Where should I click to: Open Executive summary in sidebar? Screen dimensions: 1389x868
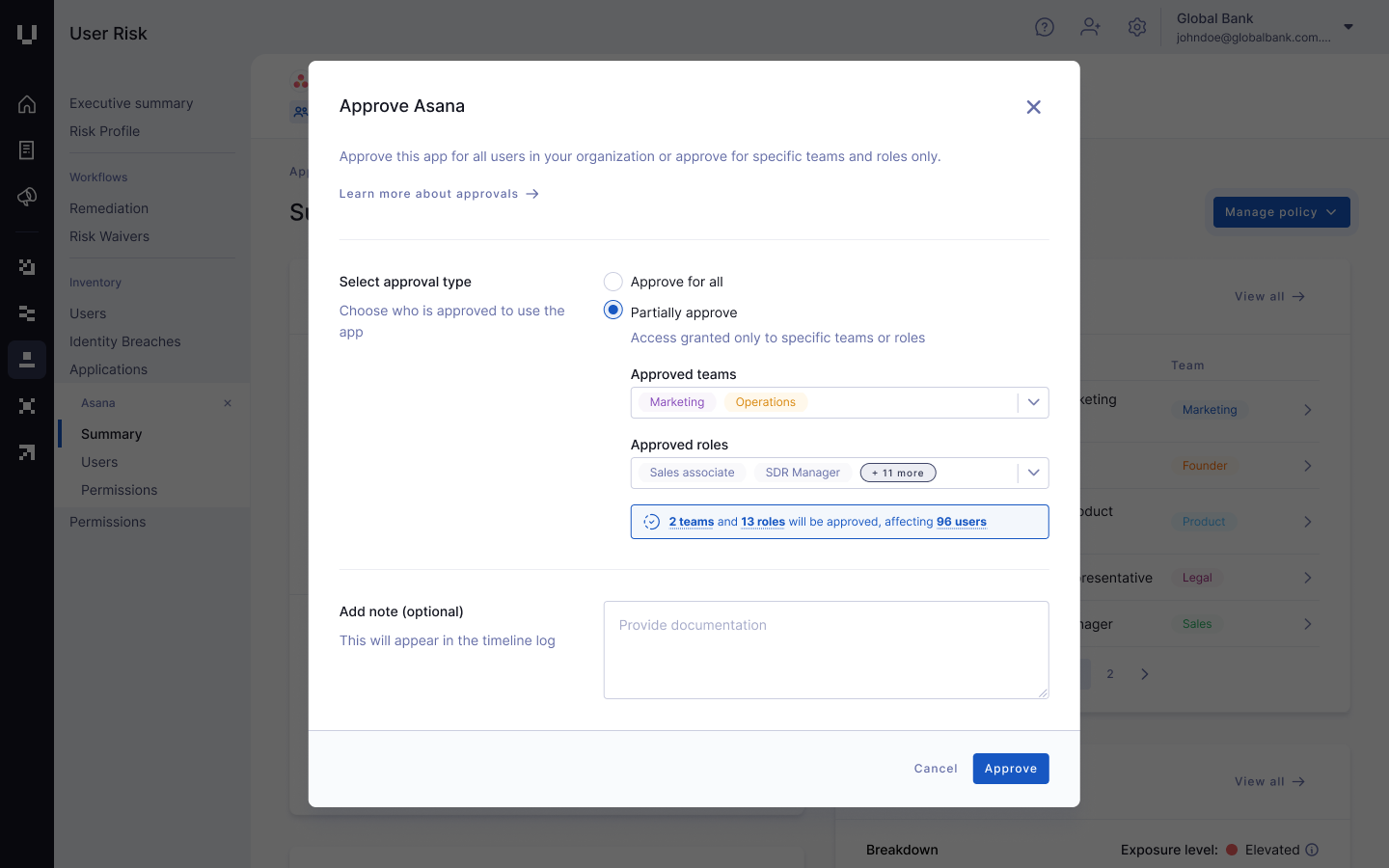(x=131, y=103)
